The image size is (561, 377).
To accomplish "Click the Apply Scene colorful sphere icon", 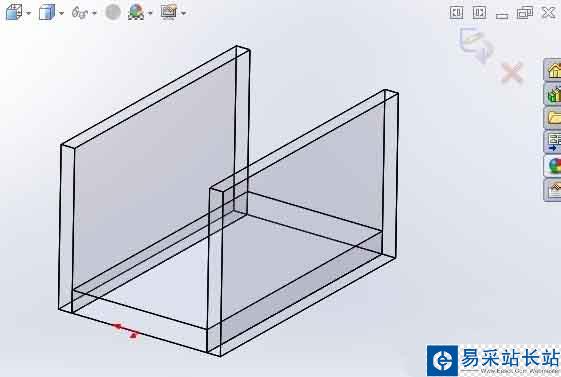I will point(136,12).
